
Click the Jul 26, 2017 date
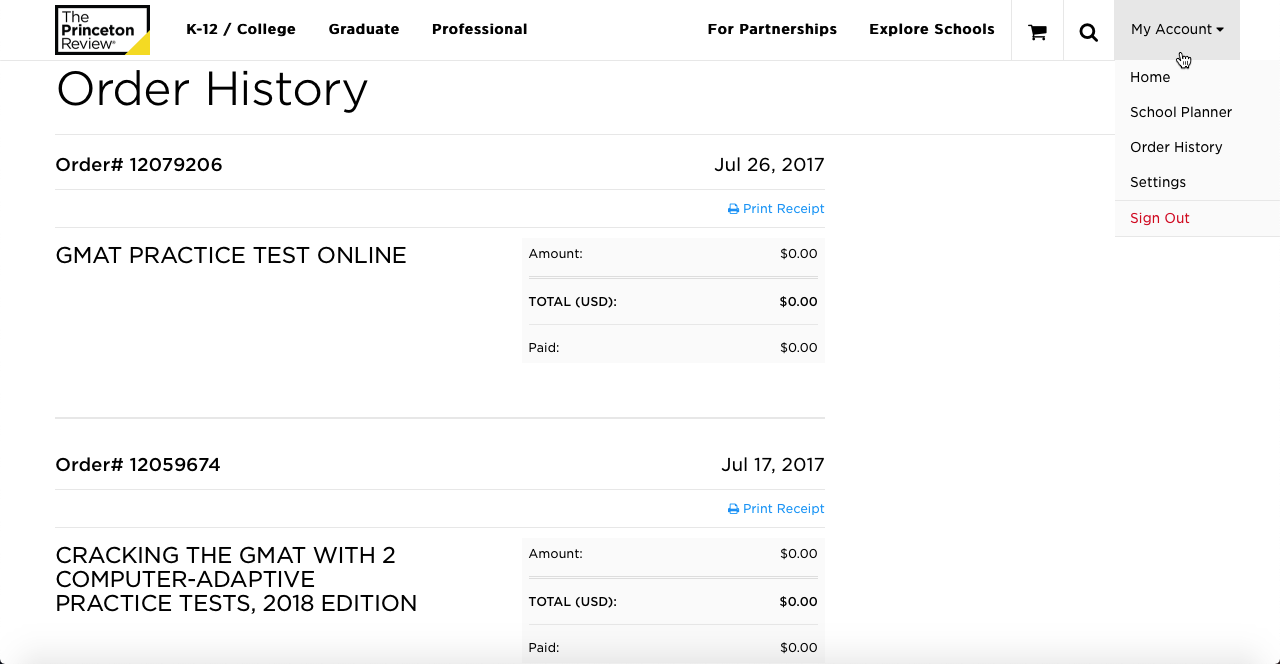point(769,165)
